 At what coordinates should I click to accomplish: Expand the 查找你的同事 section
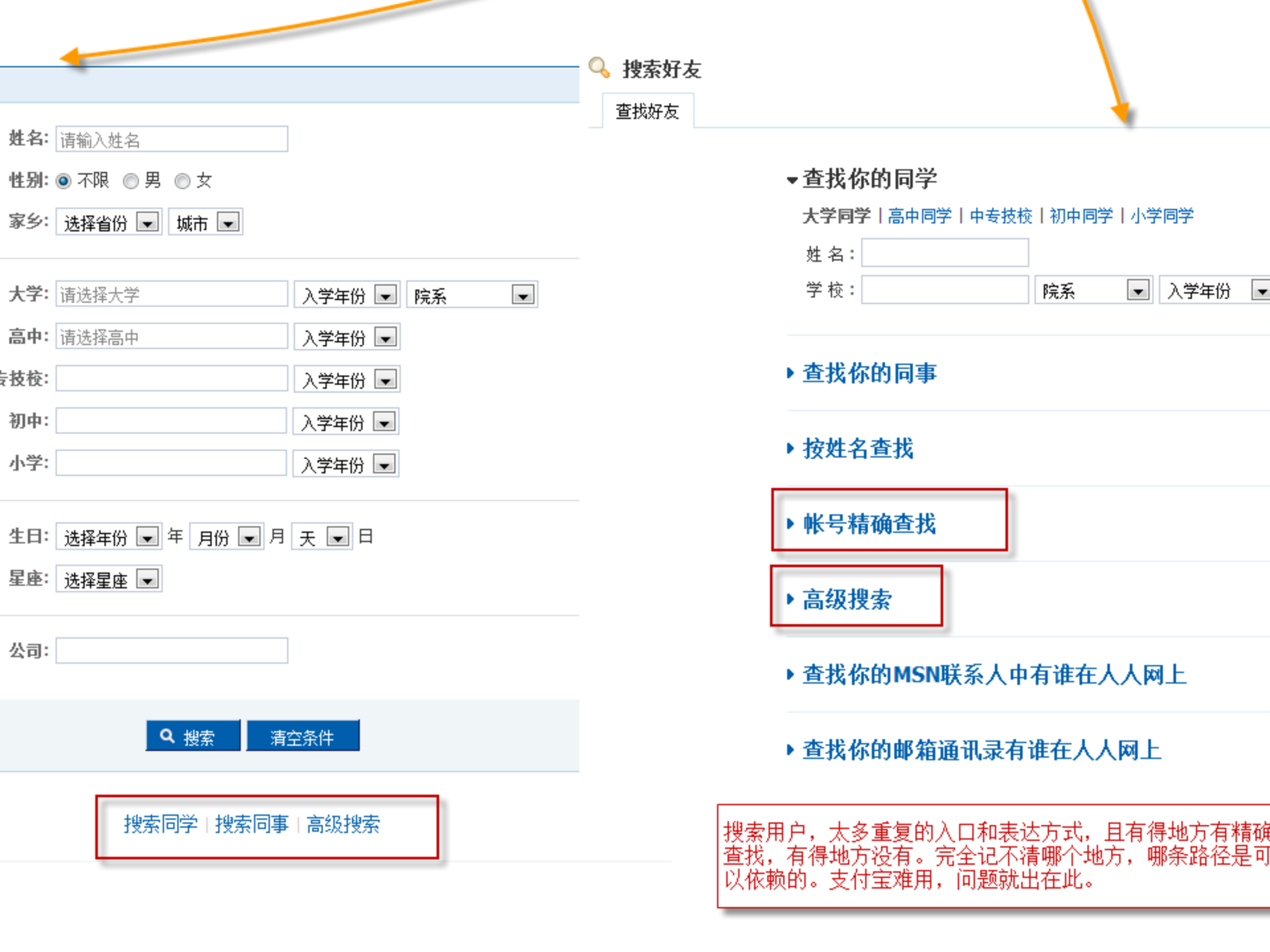coord(868,374)
